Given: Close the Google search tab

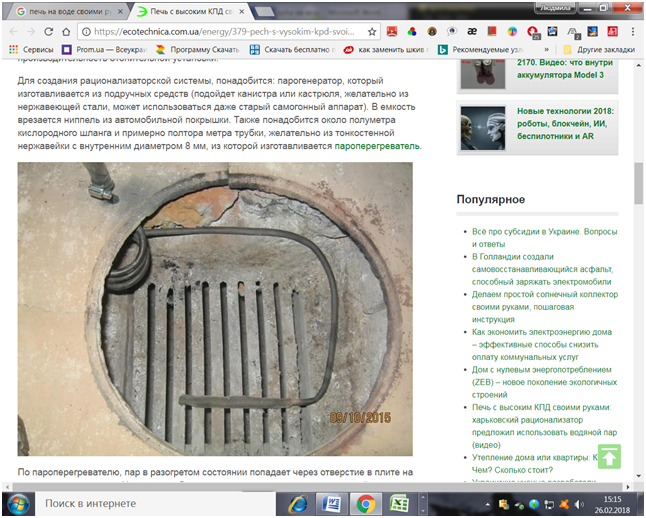Looking at the screenshot, I should pos(120,12).
